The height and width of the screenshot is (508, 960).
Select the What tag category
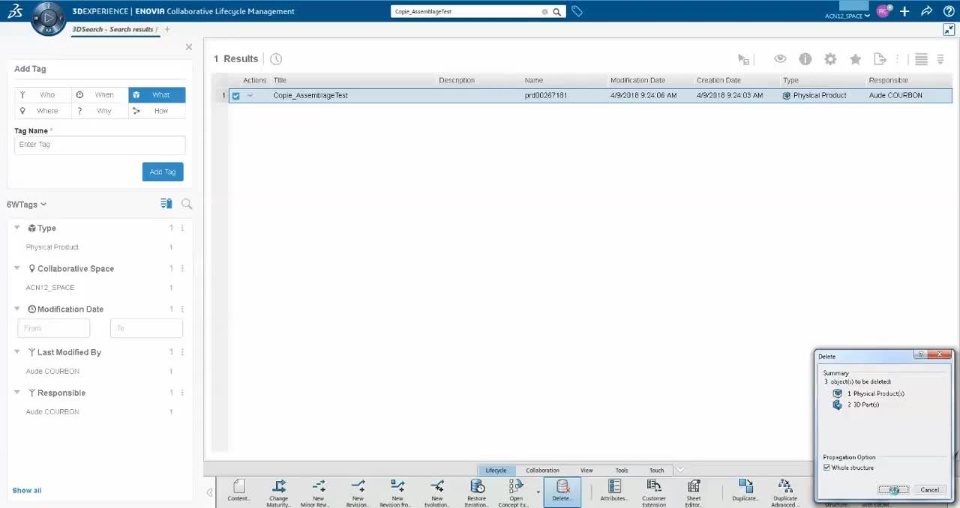point(157,95)
